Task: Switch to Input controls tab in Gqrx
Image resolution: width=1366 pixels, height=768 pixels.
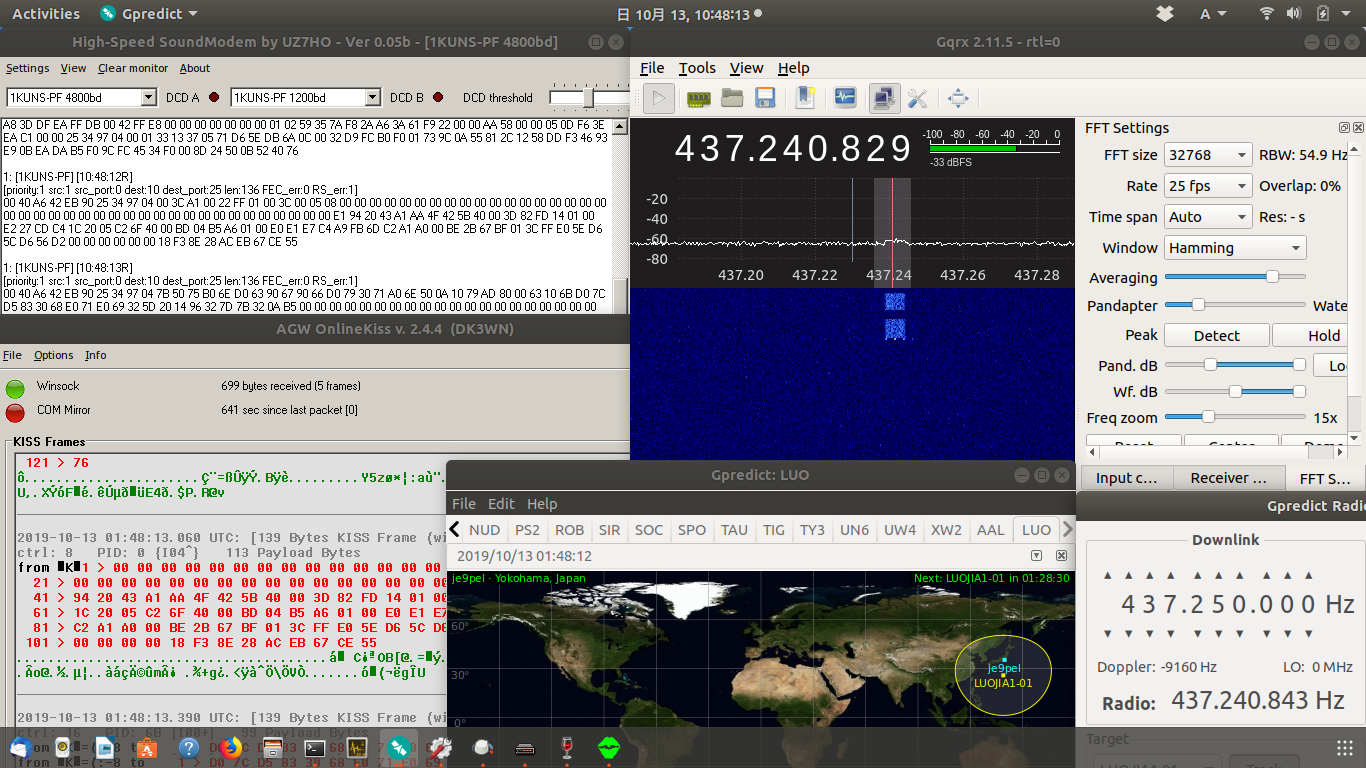Action: click(1127, 478)
